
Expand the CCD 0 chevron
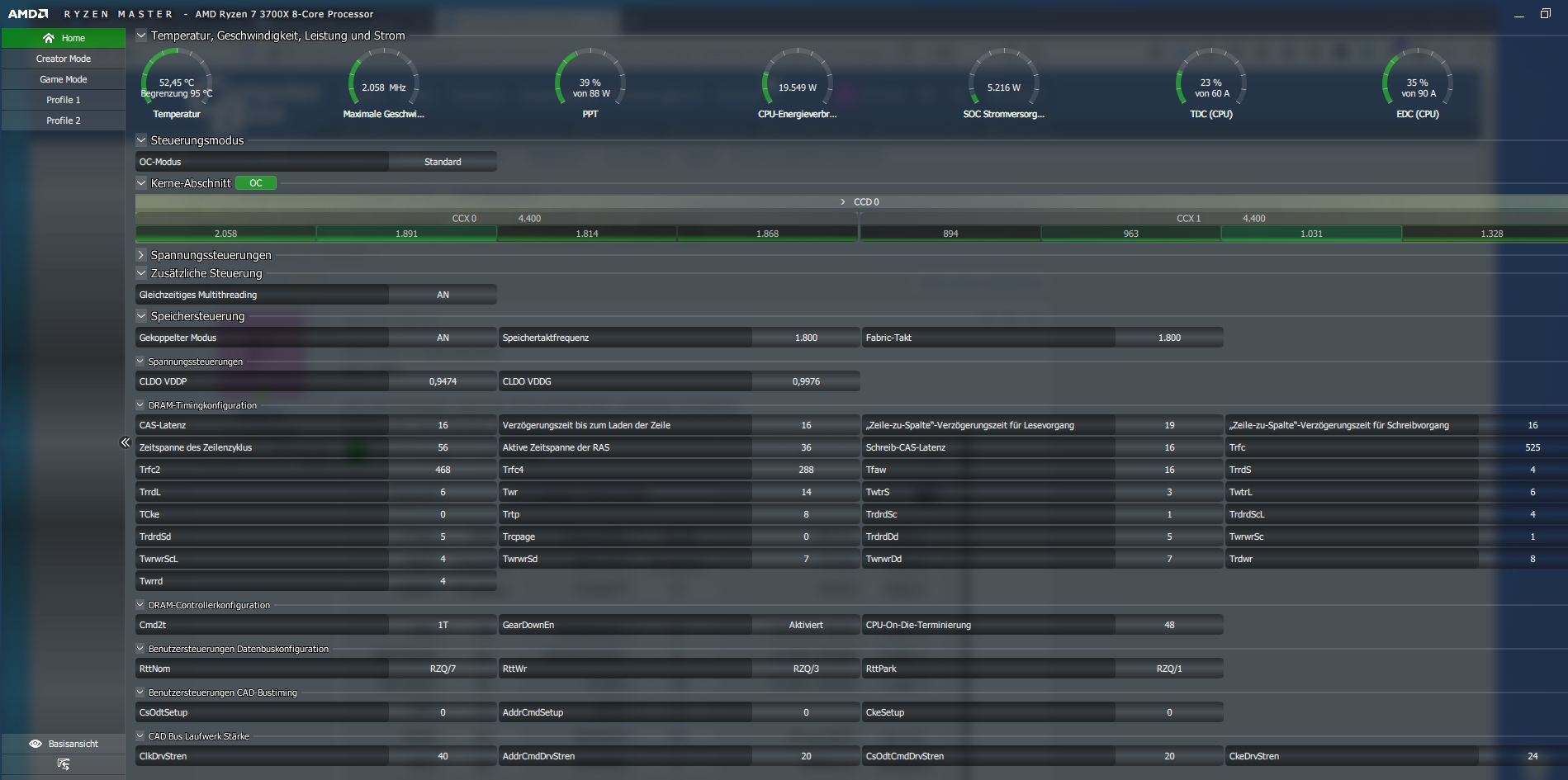(842, 202)
